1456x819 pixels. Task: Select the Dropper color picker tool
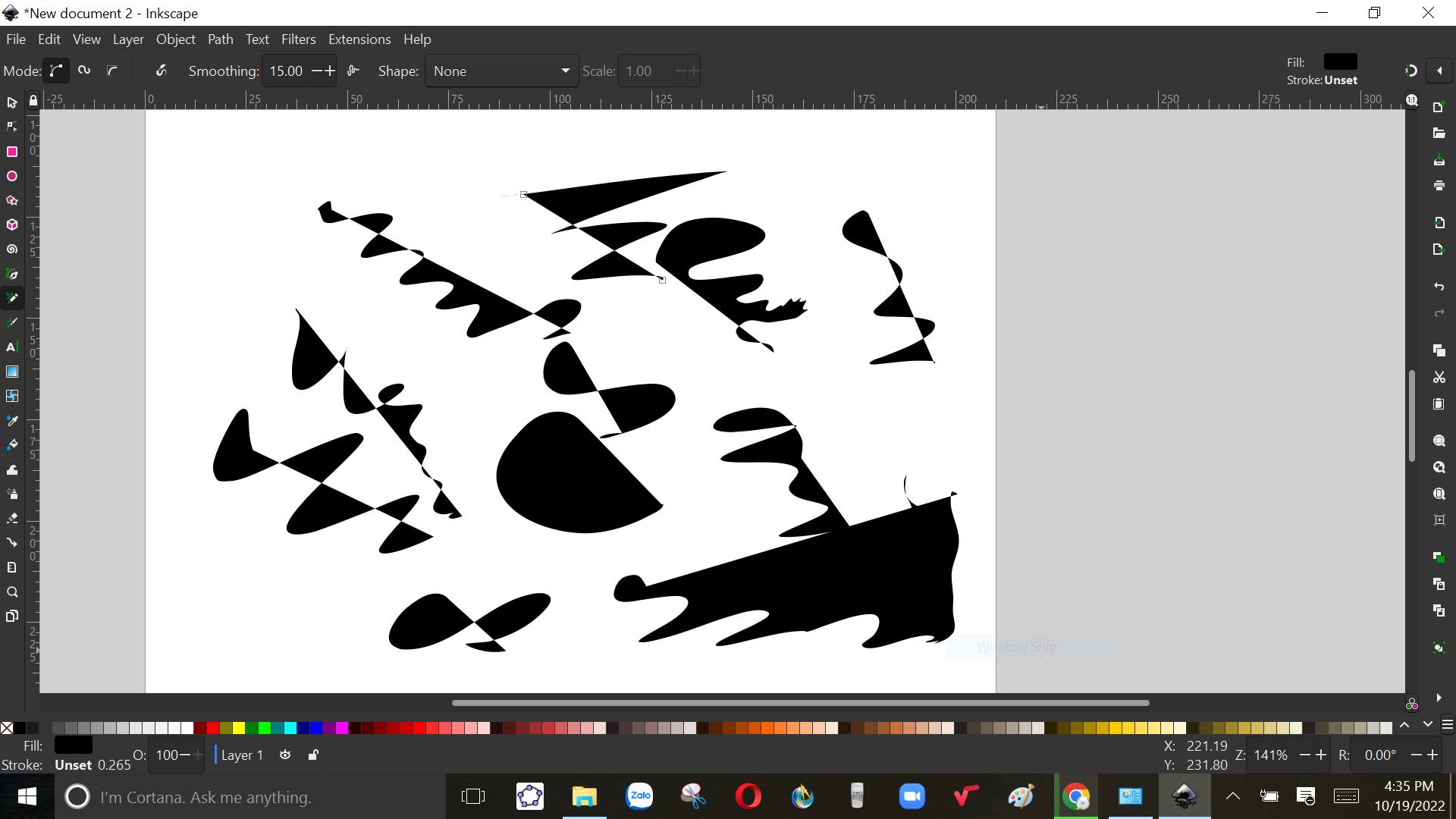tap(11, 420)
